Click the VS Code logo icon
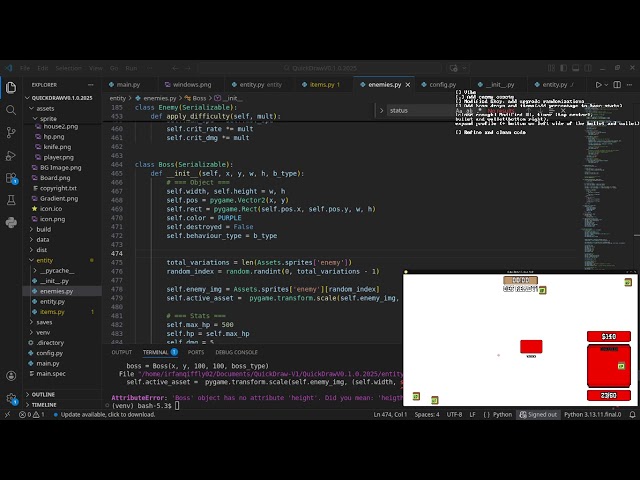Image resolution: width=640 pixels, height=480 pixels. (x=9, y=68)
